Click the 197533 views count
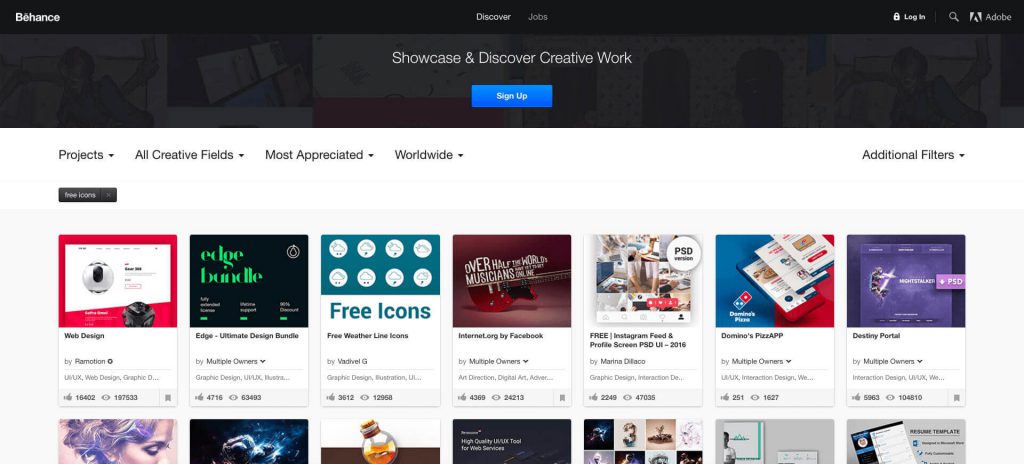Viewport: 1024px width, 464px height. pyautogui.click(x=125, y=397)
